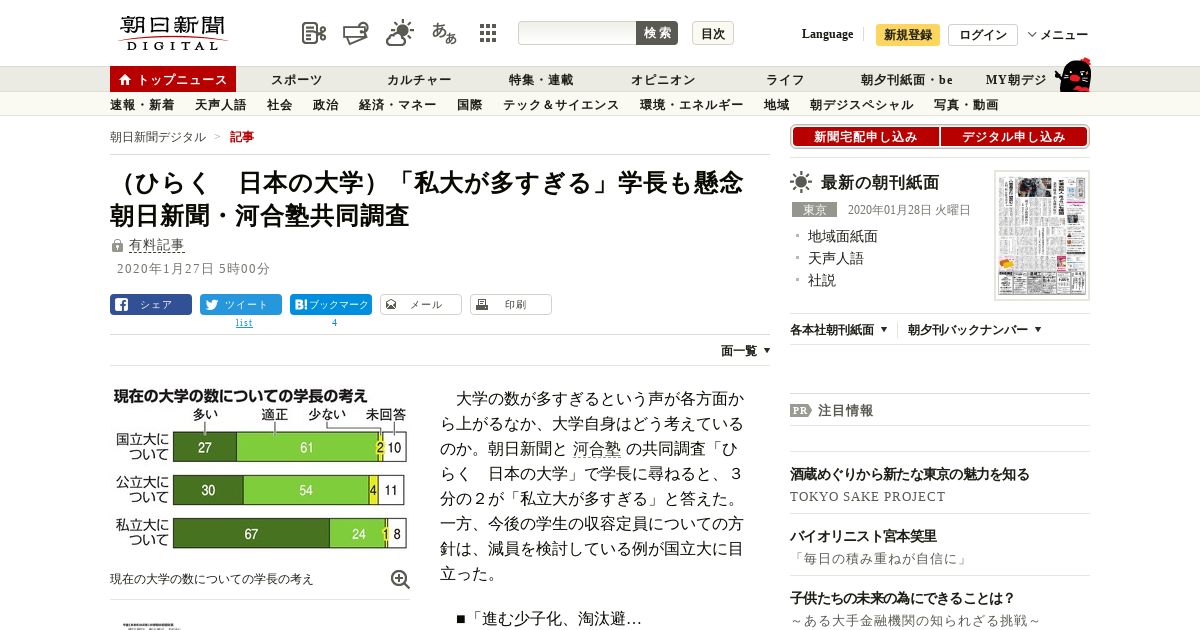The width and height of the screenshot is (1200, 630).
Task: Bookmark with B! ブックマーク button
Action: pos(331,305)
